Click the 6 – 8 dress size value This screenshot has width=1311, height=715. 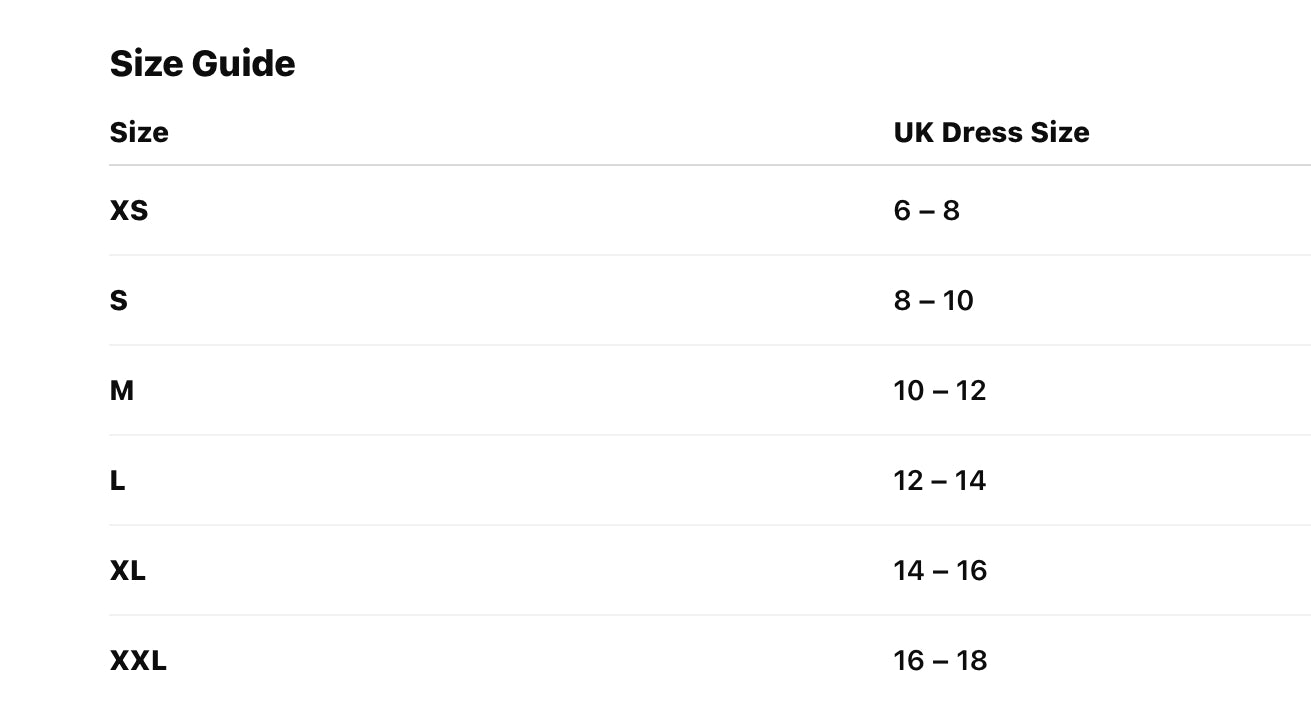[x=926, y=211]
